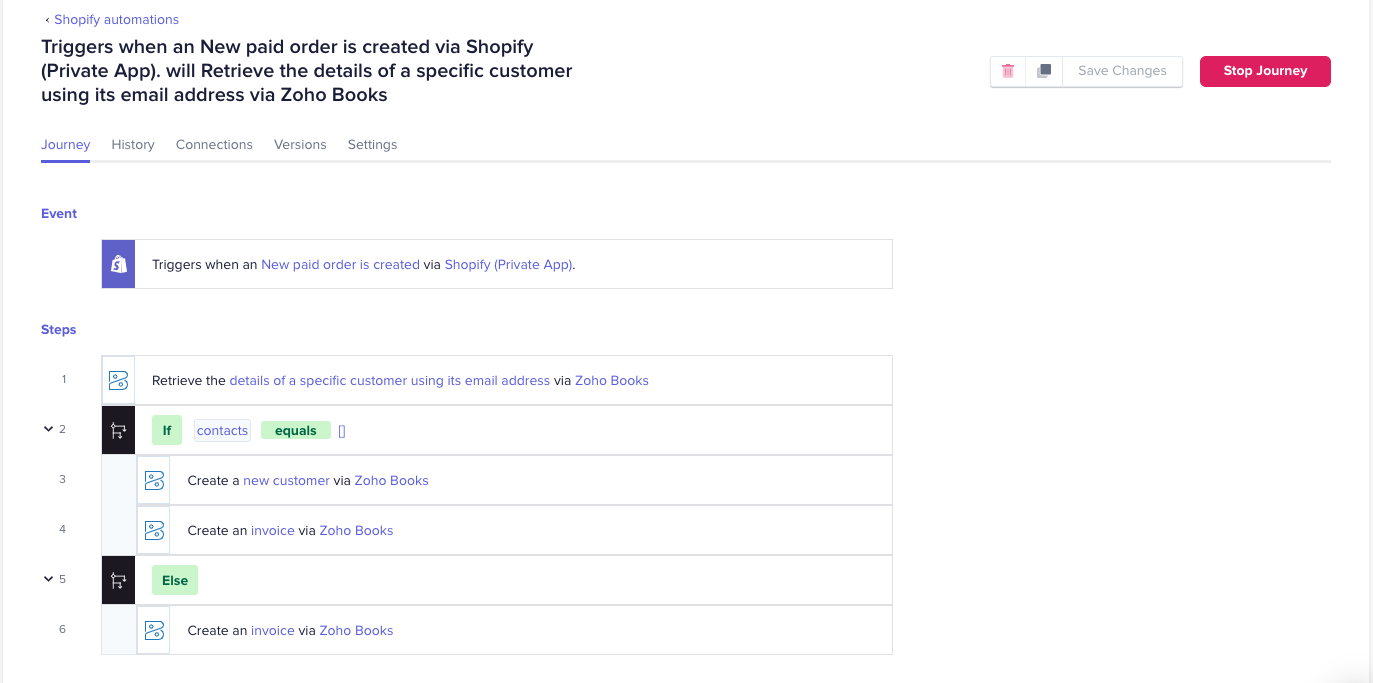Click the branch icon on the If step
This screenshot has width=1373, height=683.
(118, 430)
